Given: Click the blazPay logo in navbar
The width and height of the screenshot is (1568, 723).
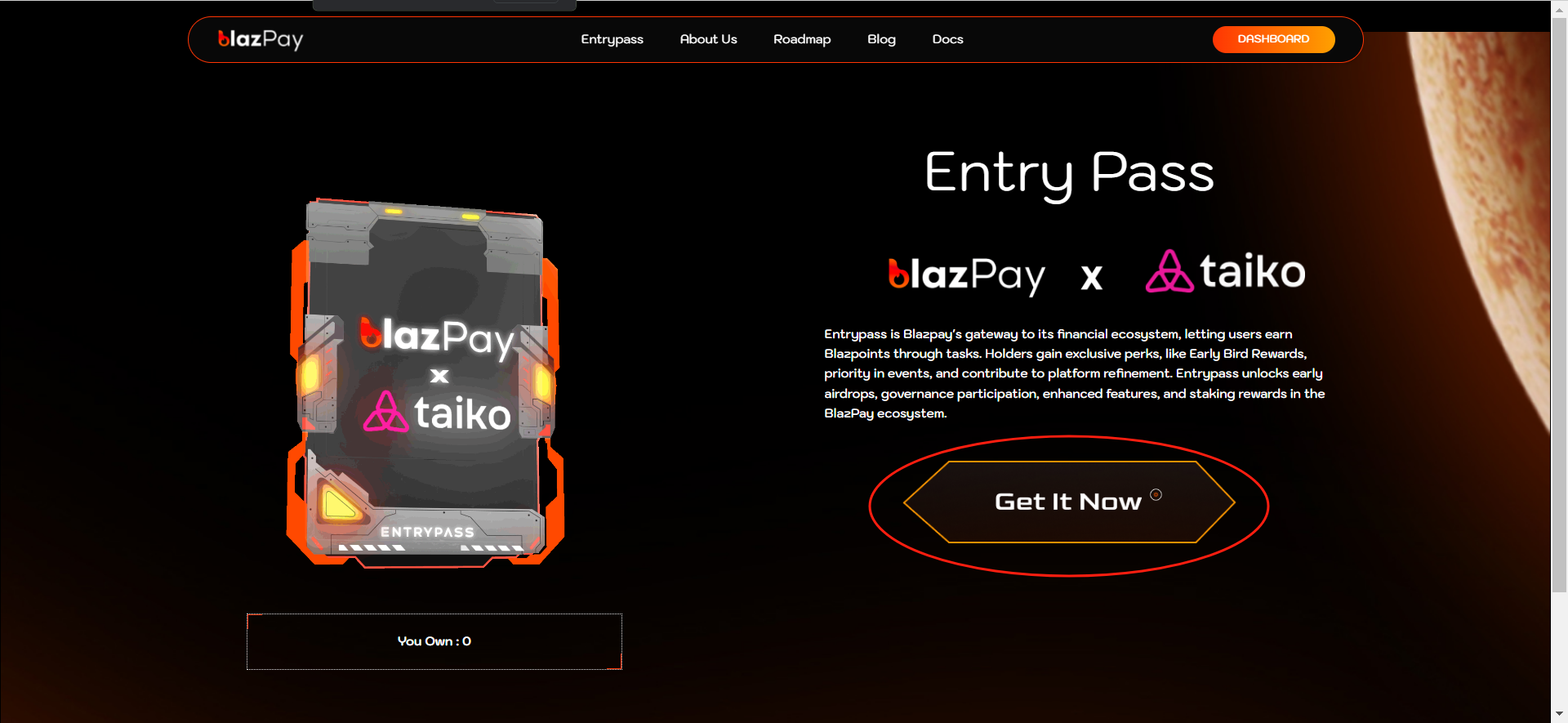Looking at the screenshot, I should point(261,39).
